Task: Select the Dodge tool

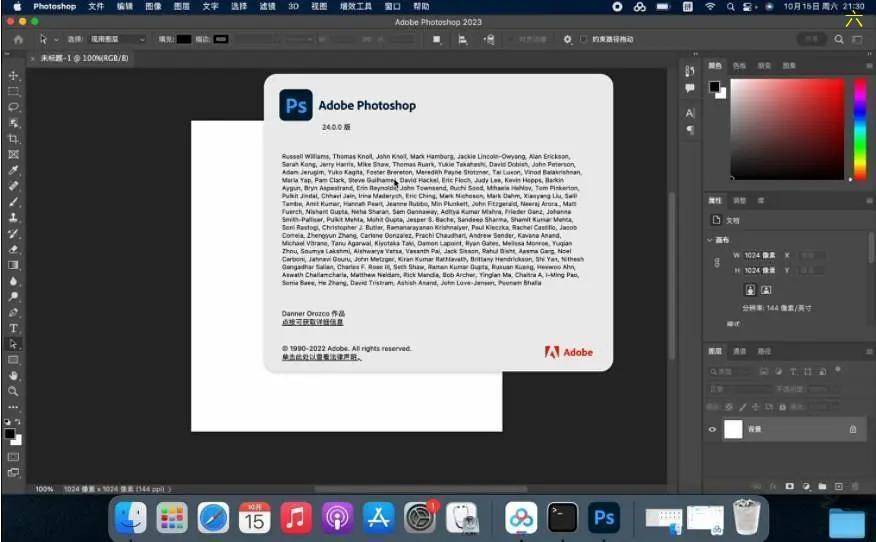Action: point(13,297)
